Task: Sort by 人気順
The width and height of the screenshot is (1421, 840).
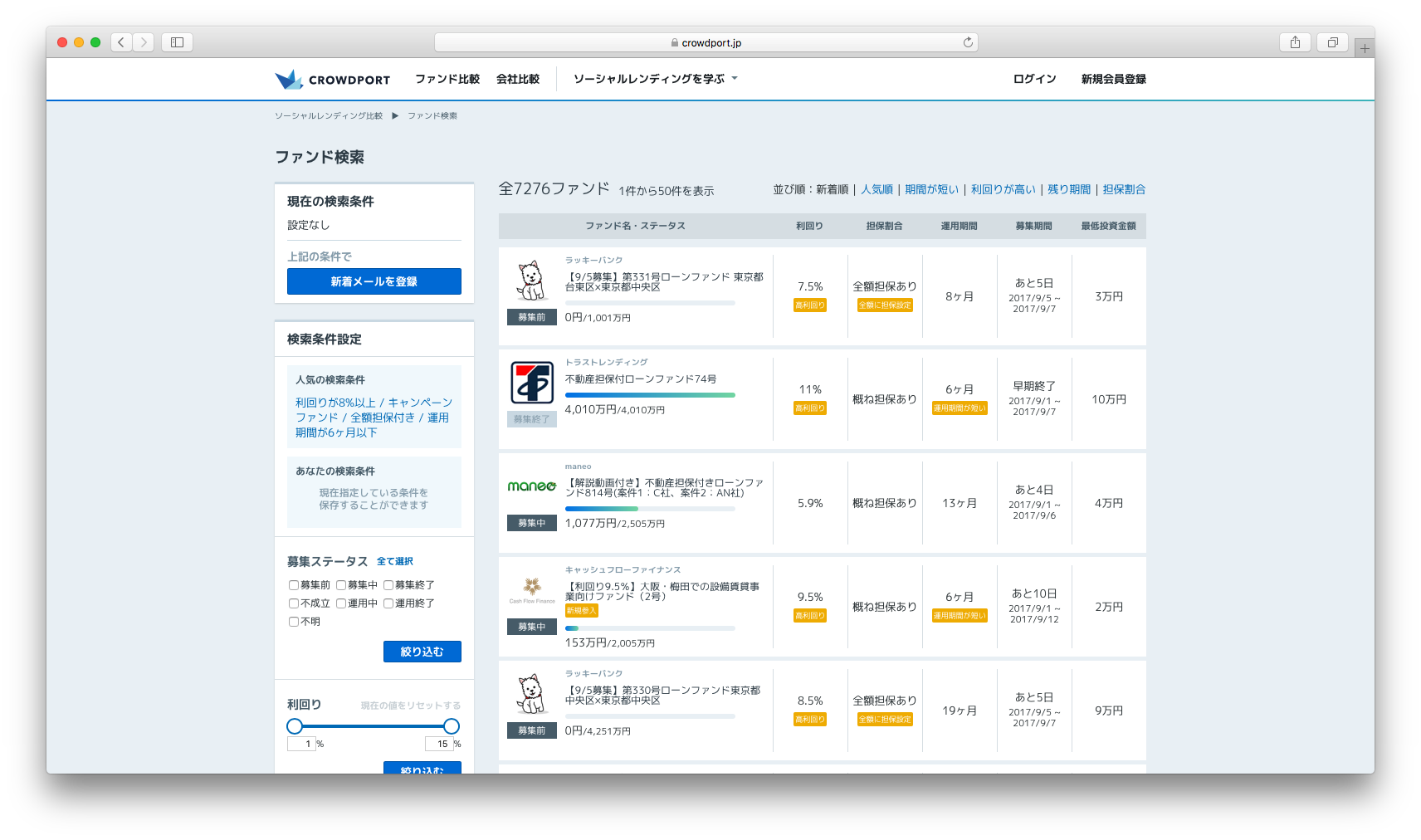Action: [877, 189]
